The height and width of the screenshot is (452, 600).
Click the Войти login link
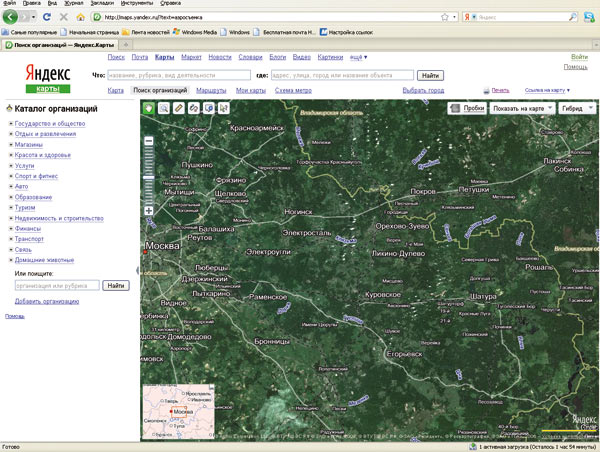(x=579, y=57)
